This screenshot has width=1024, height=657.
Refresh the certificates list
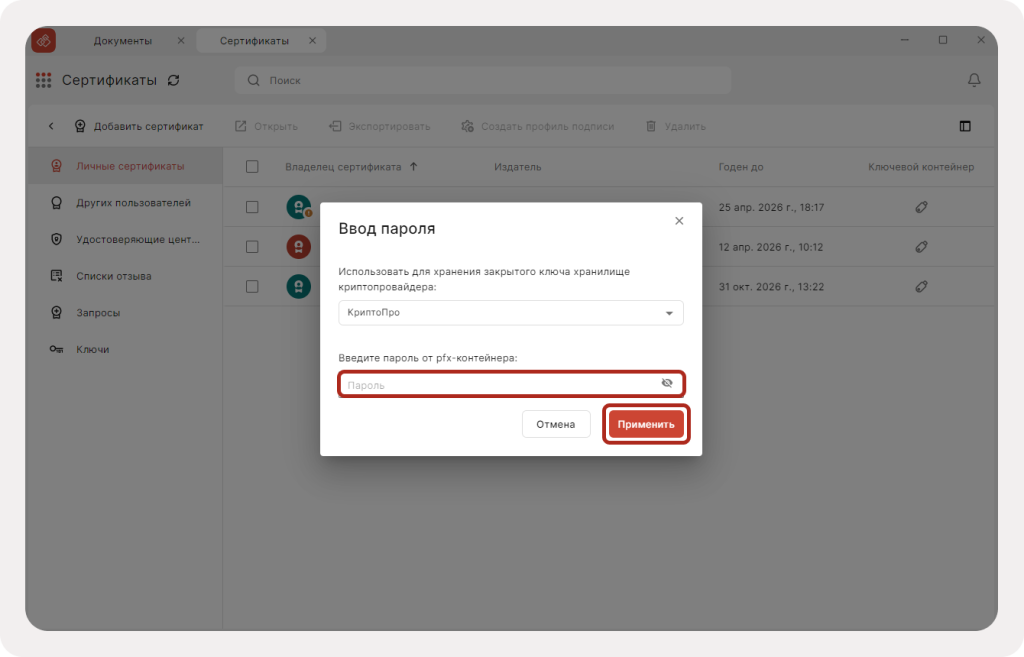174,80
